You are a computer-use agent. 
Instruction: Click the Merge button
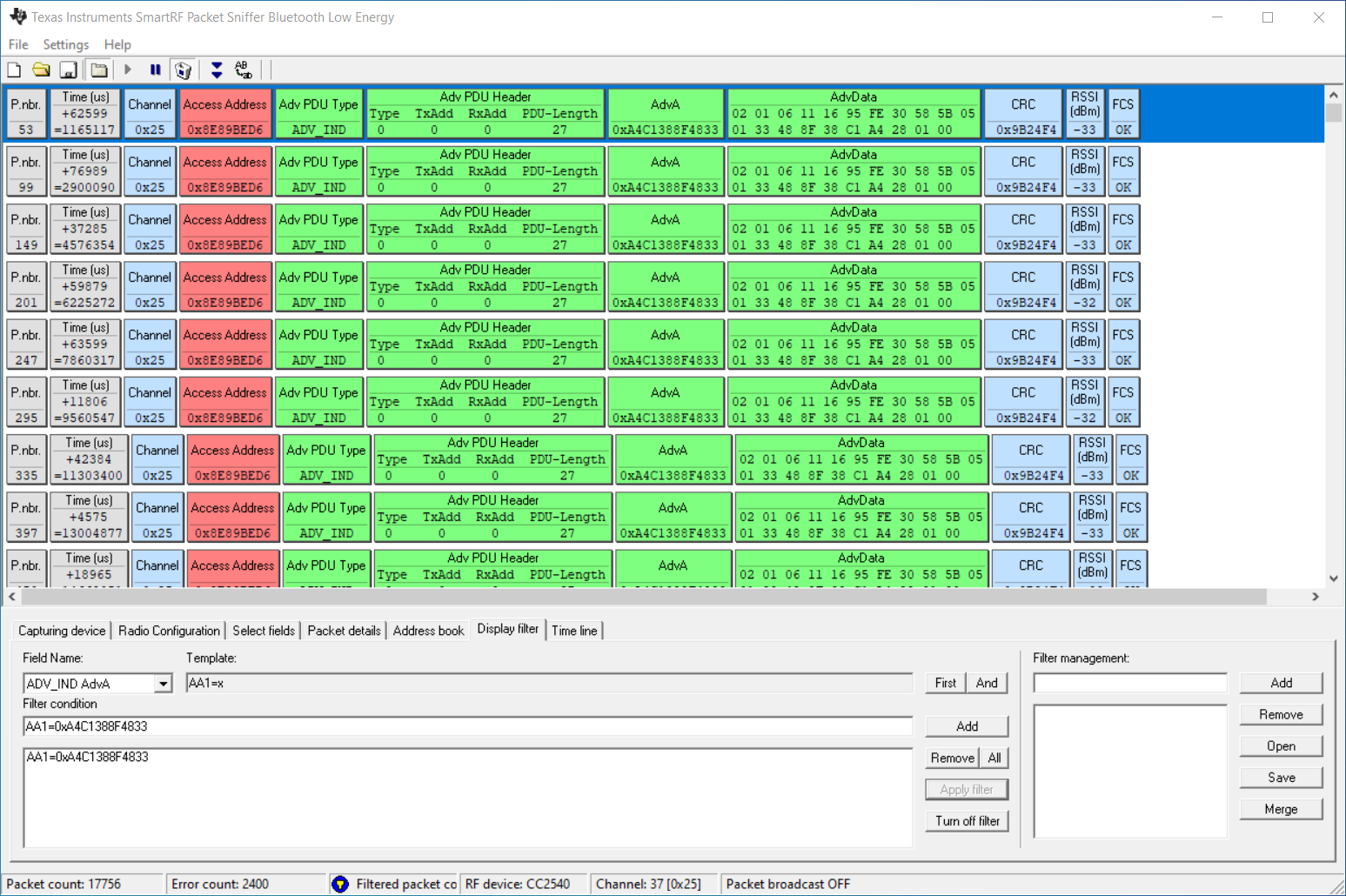1281,808
